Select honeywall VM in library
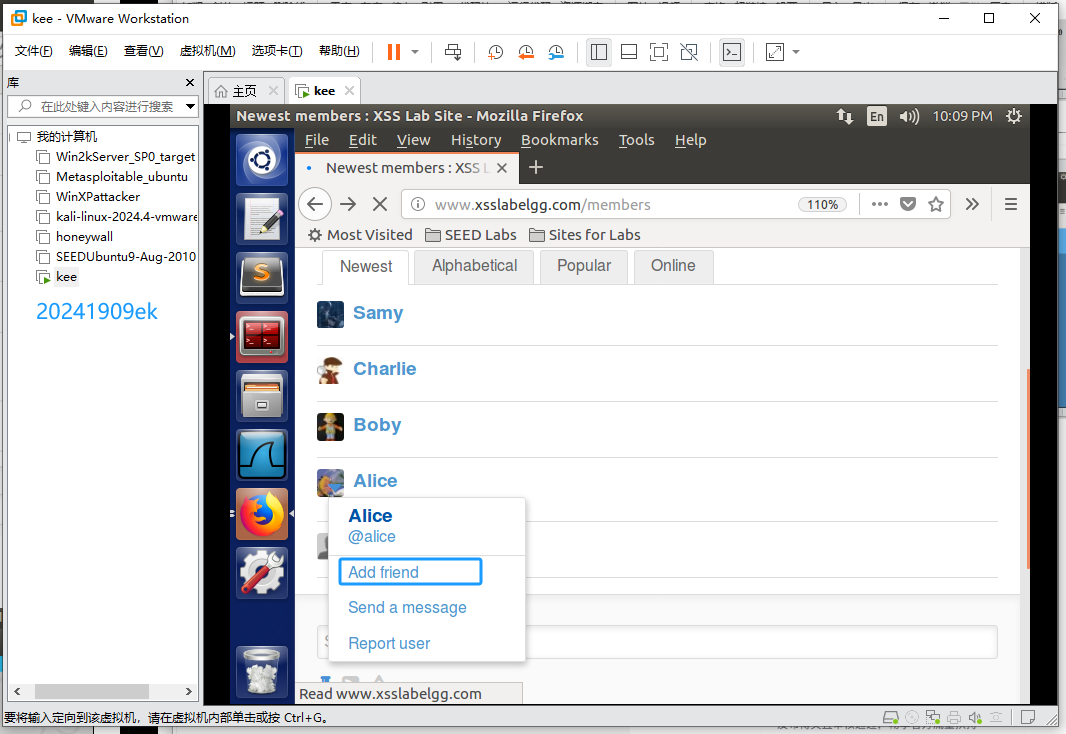This screenshot has width=1066, height=734. [84, 237]
